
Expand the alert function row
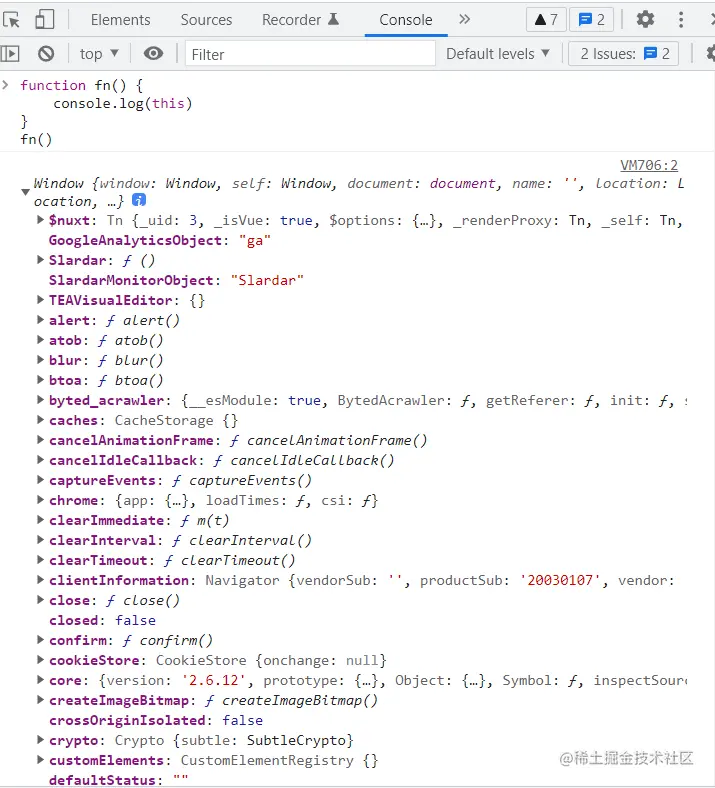tap(41, 320)
